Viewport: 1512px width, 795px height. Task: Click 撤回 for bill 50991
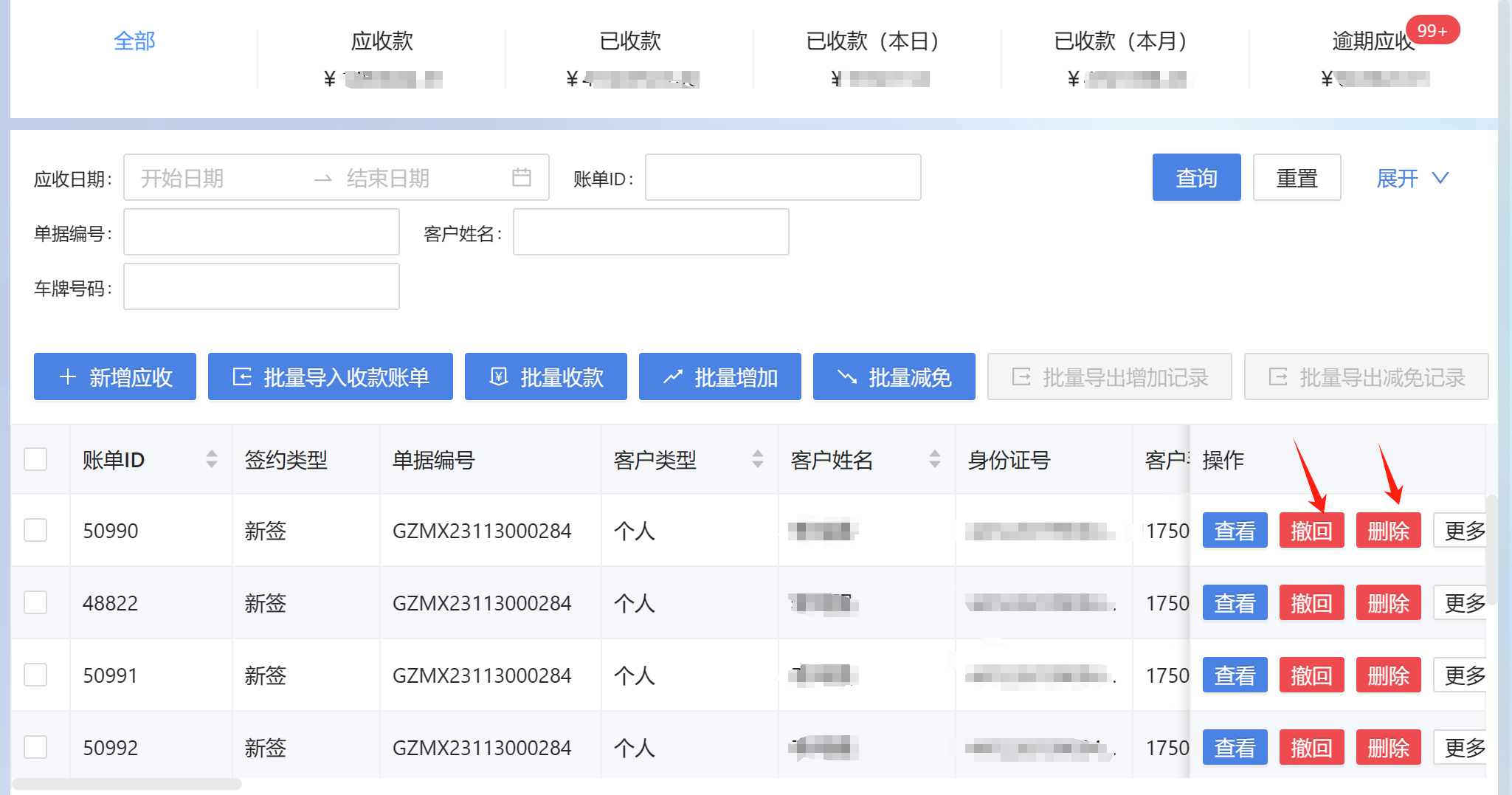coord(1311,675)
